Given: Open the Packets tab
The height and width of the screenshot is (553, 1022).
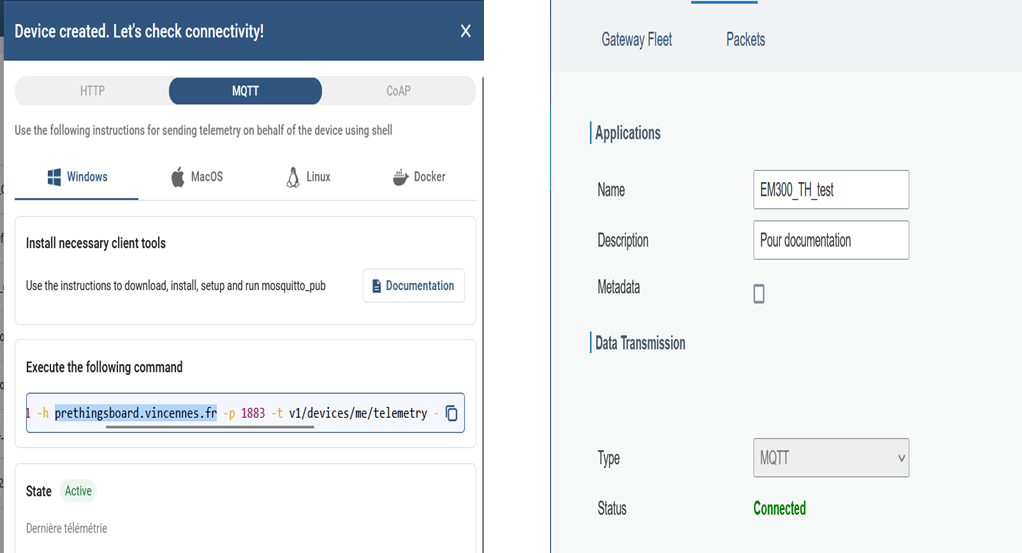Looking at the screenshot, I should click(746, 39).
